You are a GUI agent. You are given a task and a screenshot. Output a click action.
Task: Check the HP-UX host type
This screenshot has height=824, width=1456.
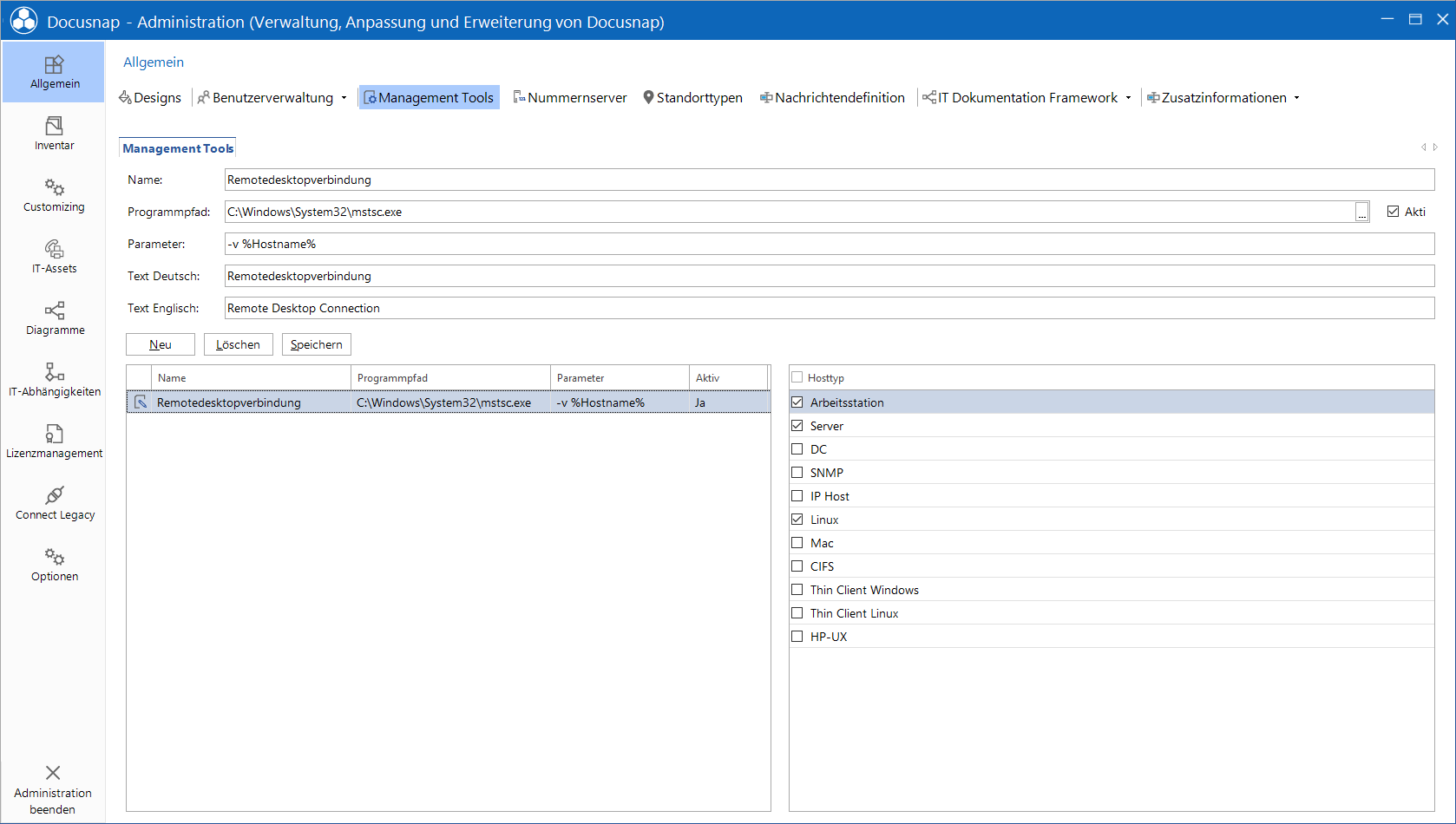click(x=797, y=637)
